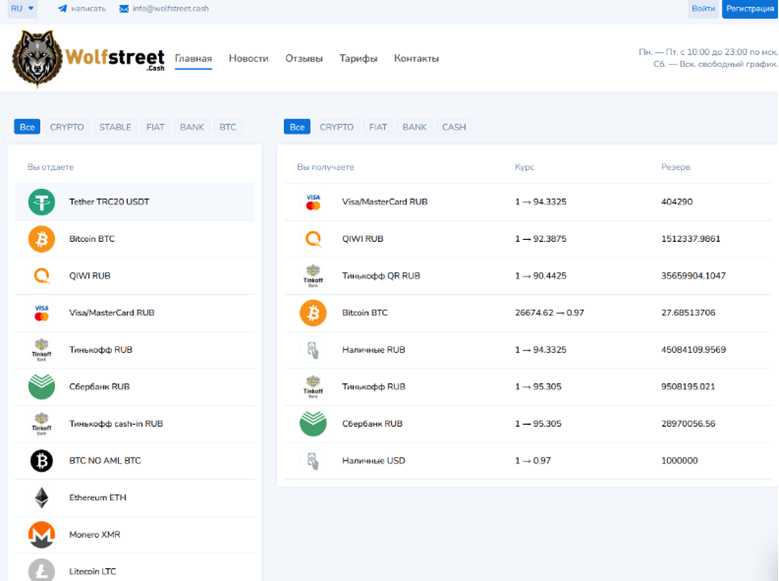
Task: Click the Ethereum ETH diamond icon
Action: click(x=42, y=498)
